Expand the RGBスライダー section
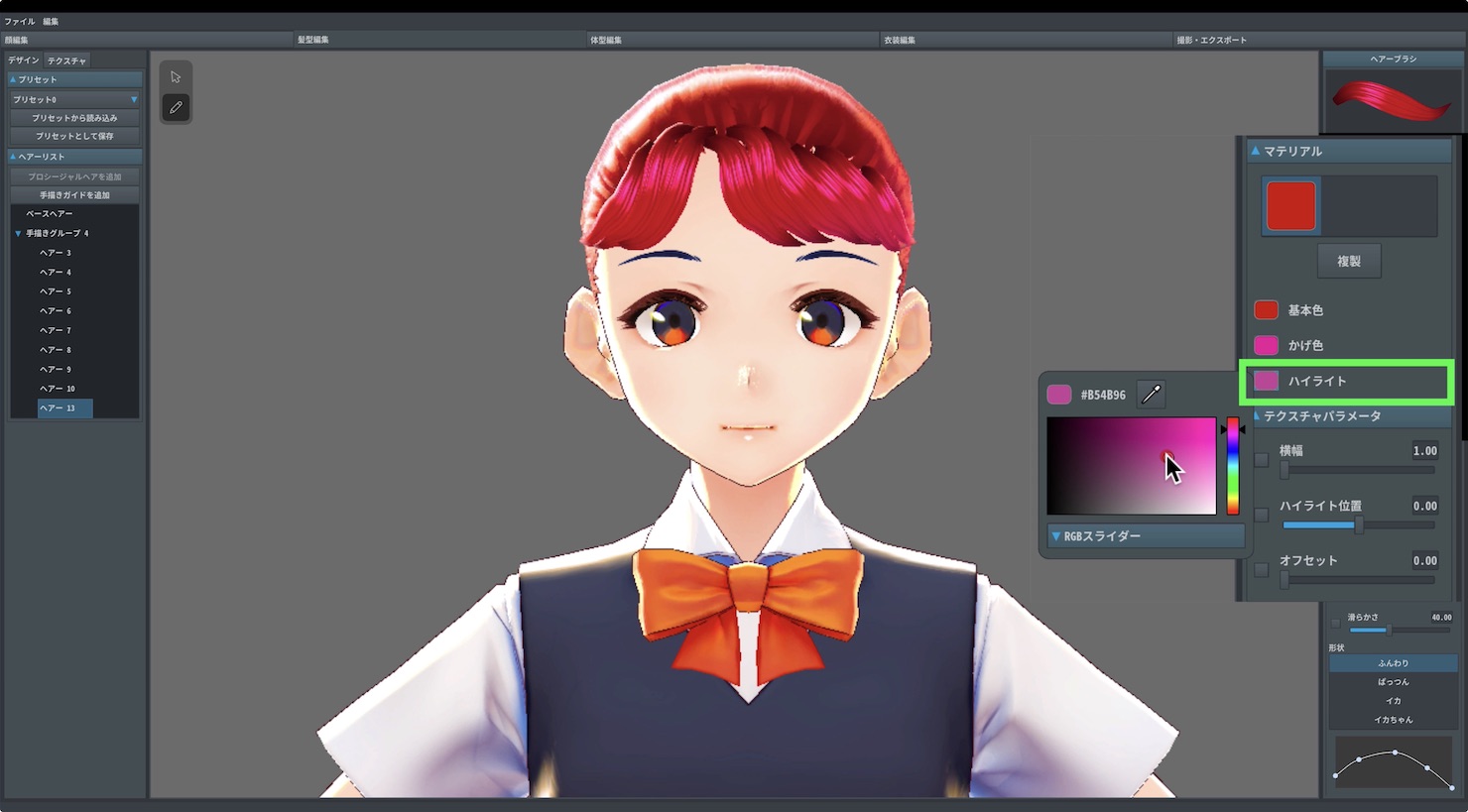This screenshot has width=1468, height=812. click(x=1146, y=536)
